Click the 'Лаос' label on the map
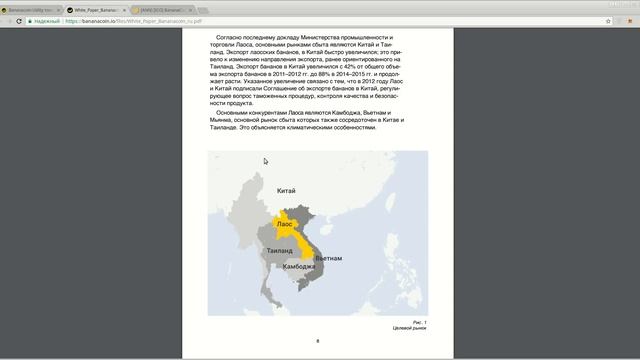 pos(284,224)
